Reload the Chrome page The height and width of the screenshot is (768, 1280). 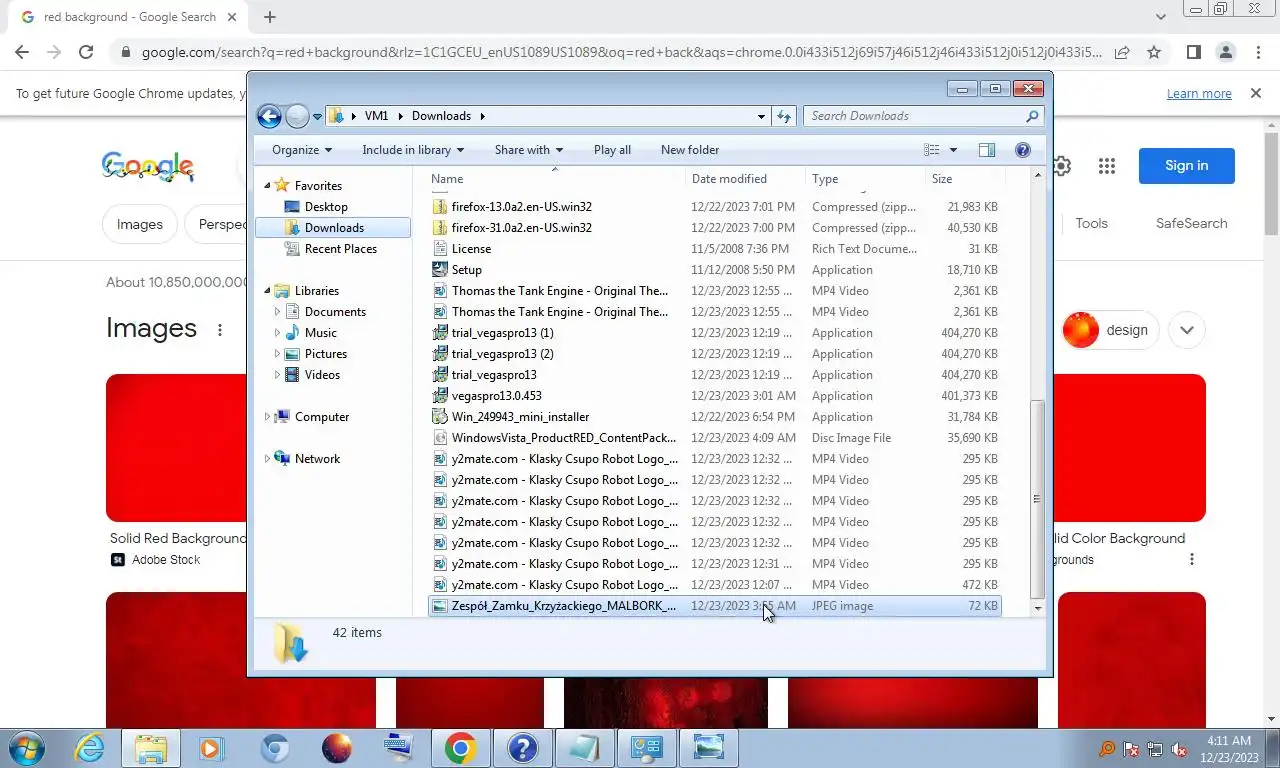click(x=86, y=52)
